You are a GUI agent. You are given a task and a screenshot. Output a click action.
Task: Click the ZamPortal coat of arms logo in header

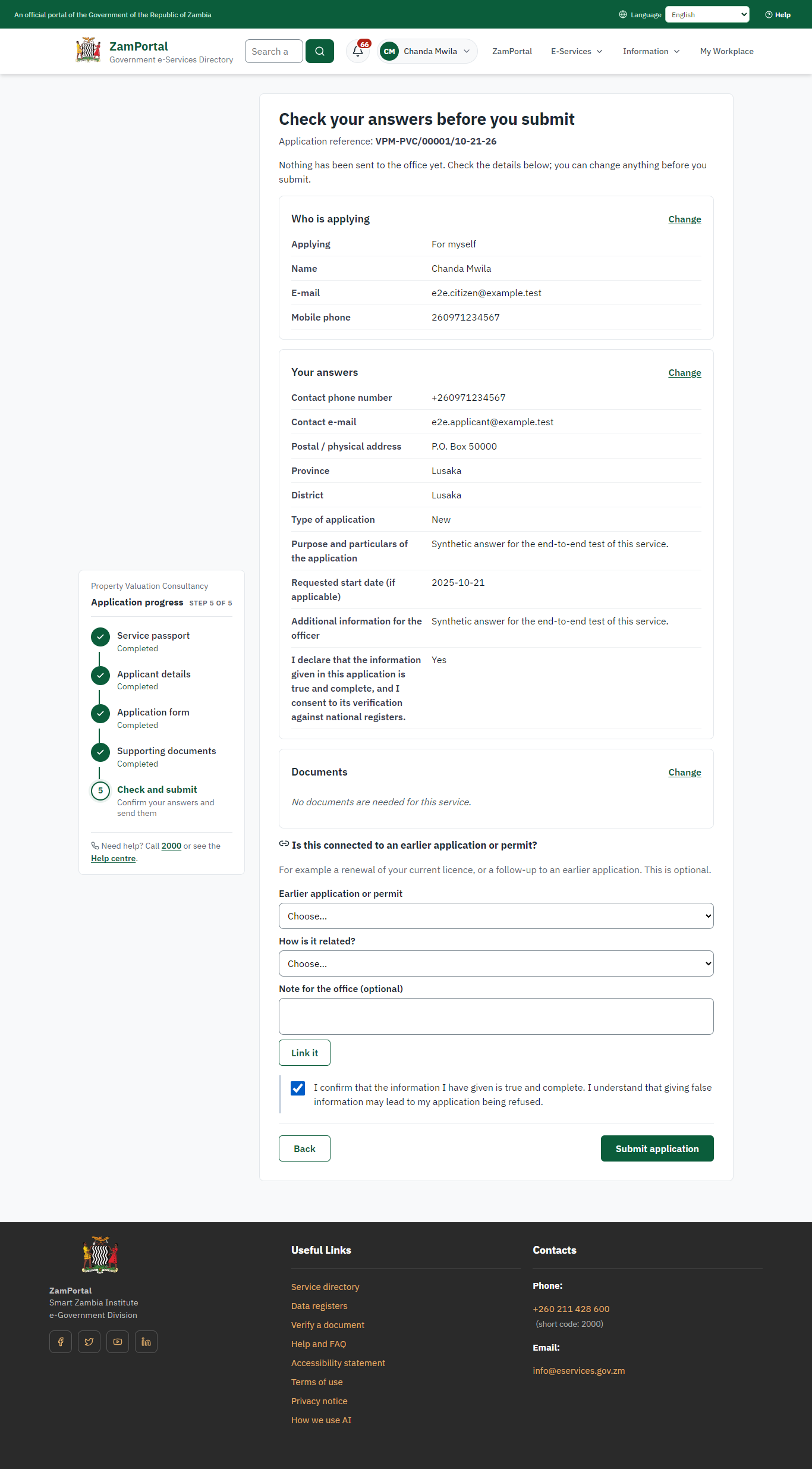click(88, 51)
